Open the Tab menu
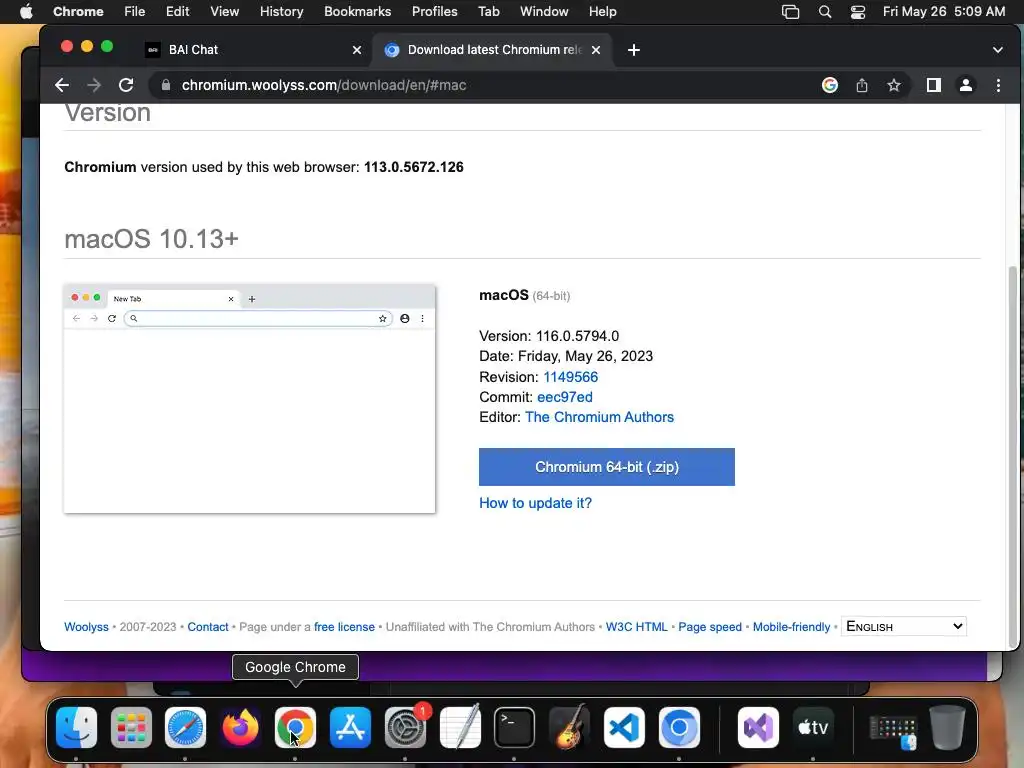 click(488, 12)
